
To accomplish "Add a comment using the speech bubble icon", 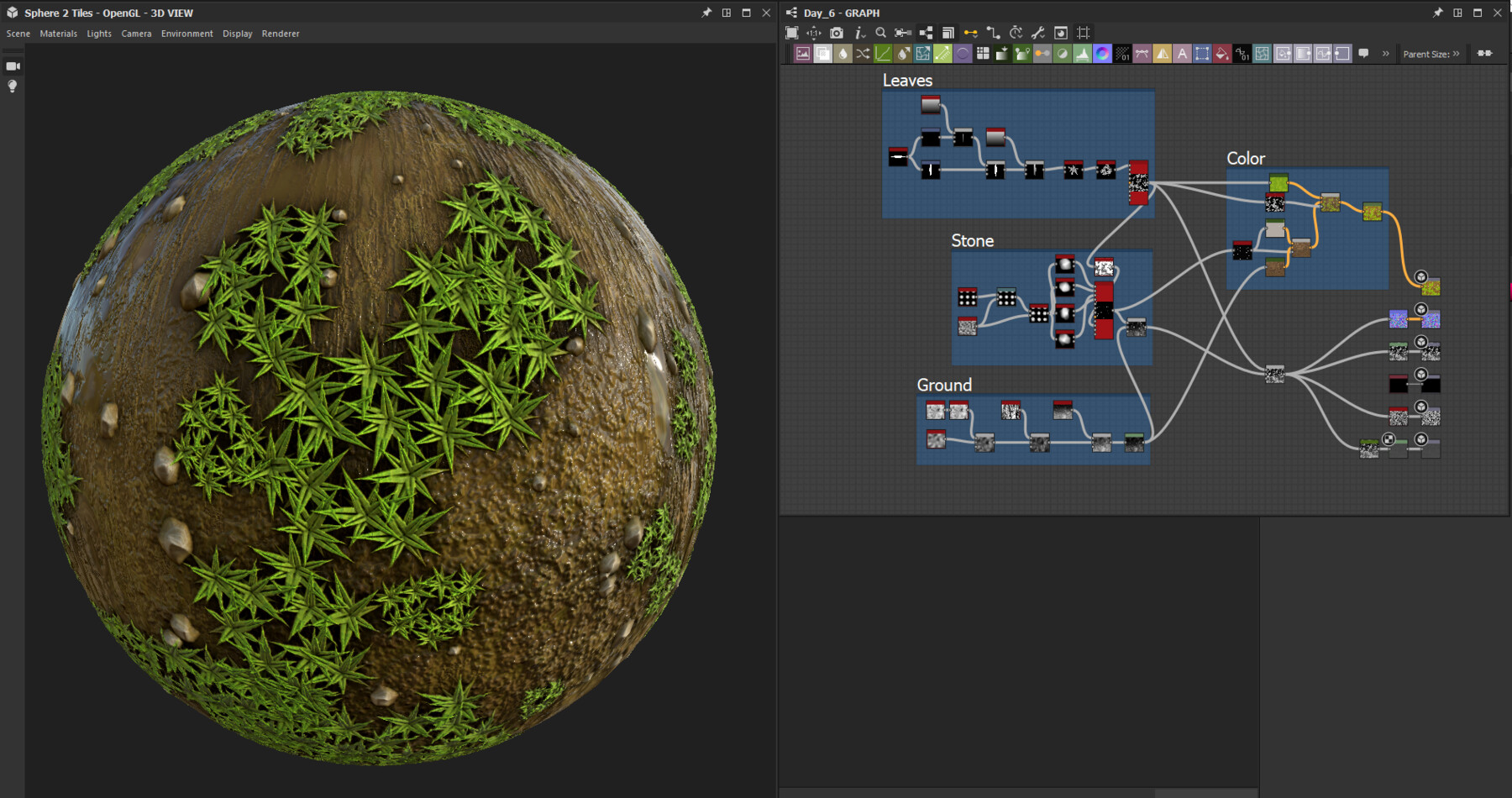I will coord(1365,54).
